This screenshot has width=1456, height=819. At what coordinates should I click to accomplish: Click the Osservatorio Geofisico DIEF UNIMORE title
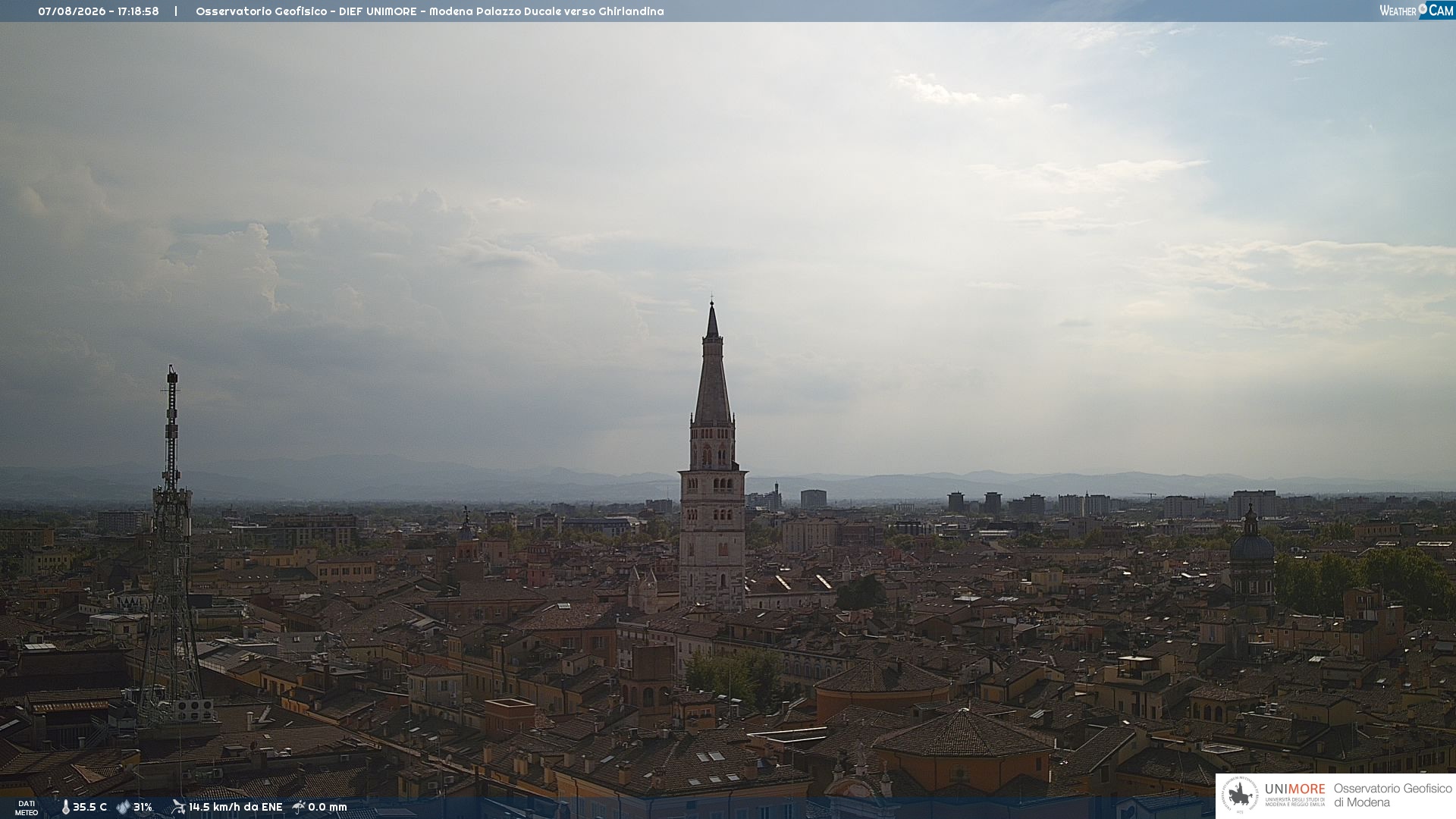tap(430, 11)
